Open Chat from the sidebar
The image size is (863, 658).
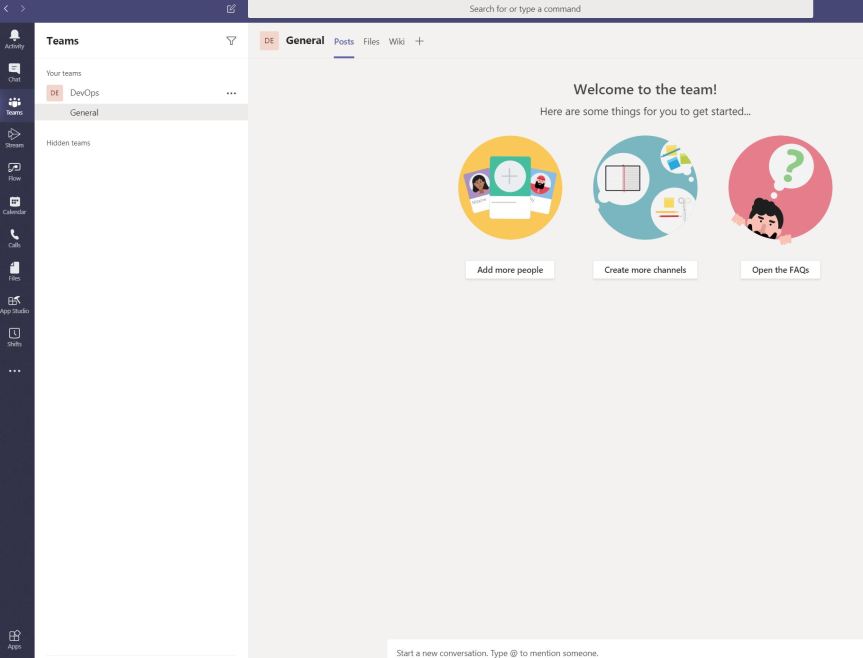pos(17,72)
